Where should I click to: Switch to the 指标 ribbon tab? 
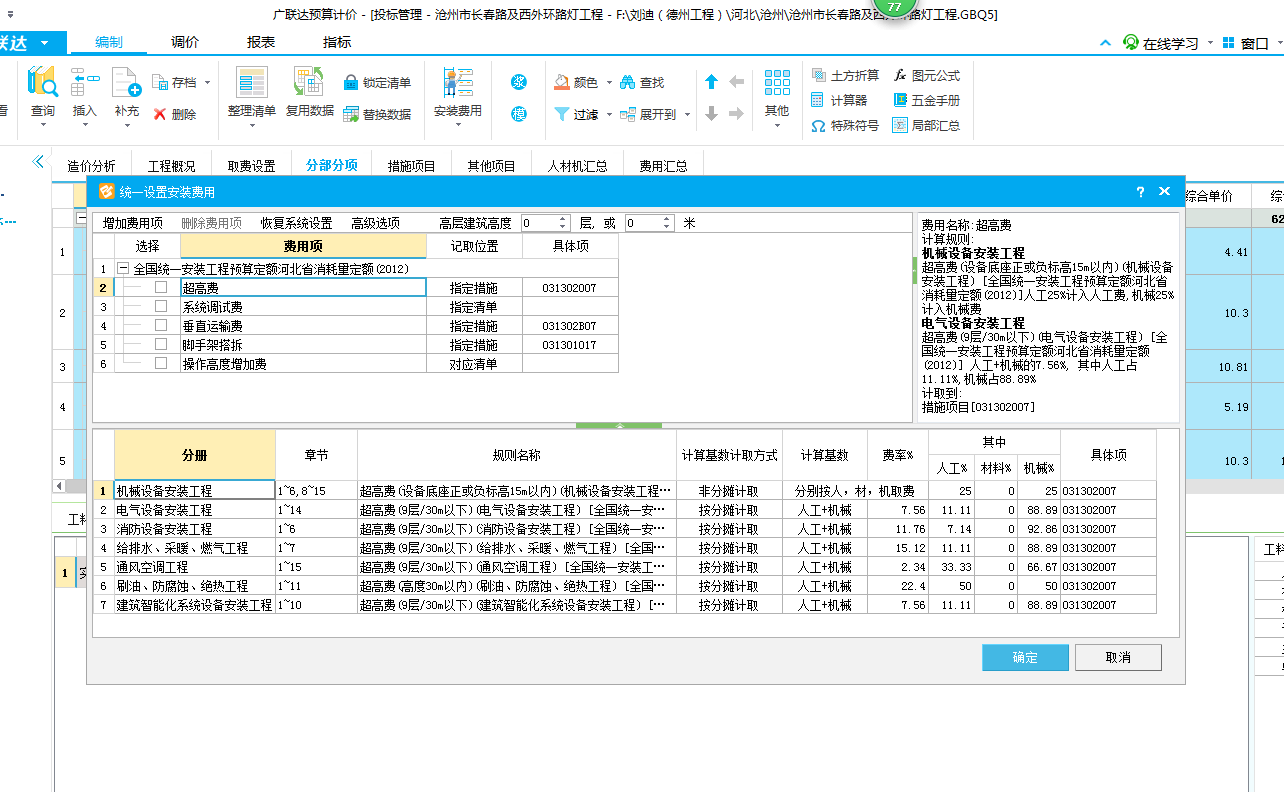[x=337, y=42]
